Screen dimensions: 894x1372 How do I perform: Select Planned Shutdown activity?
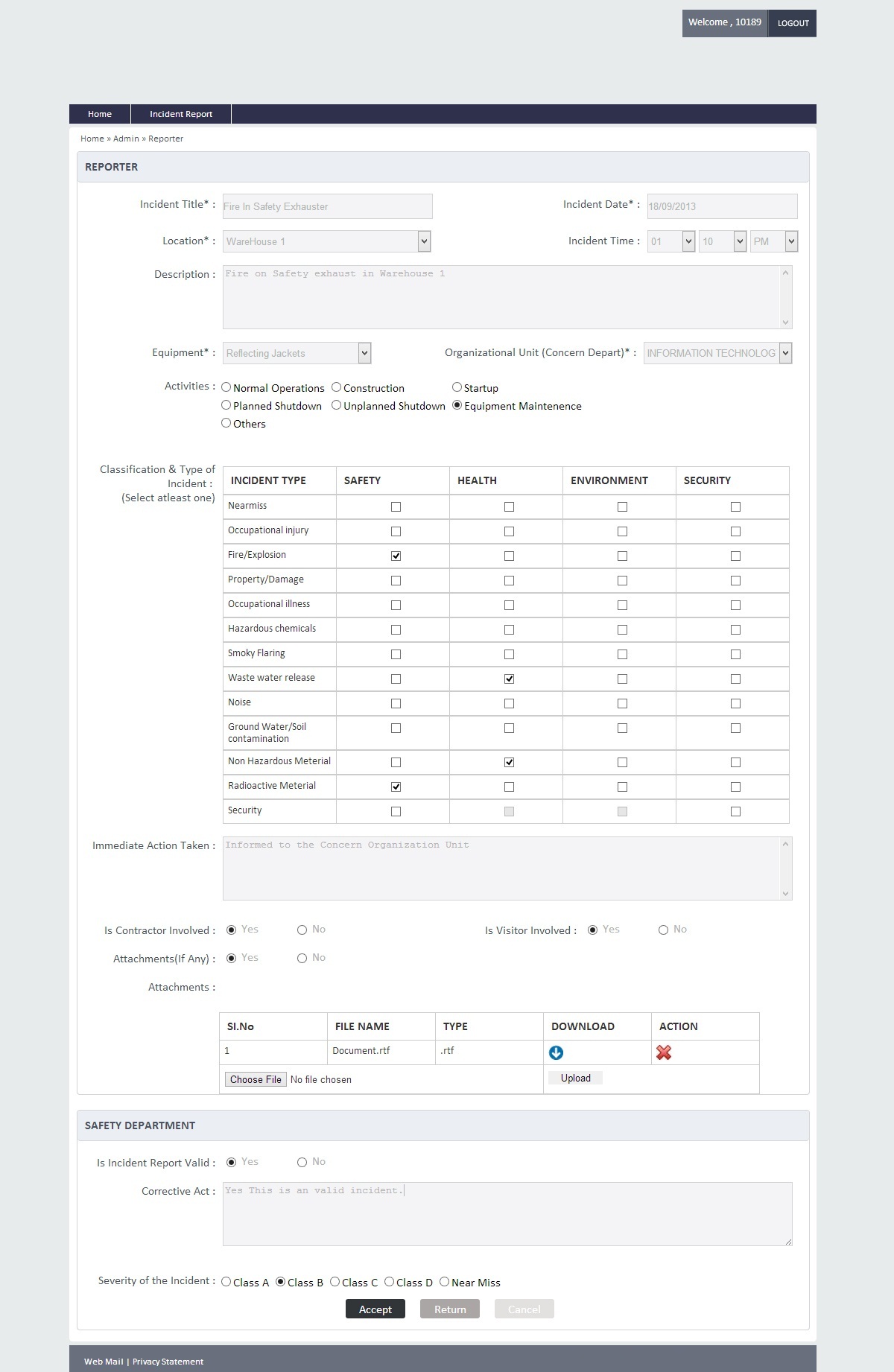tap(226, 405)
